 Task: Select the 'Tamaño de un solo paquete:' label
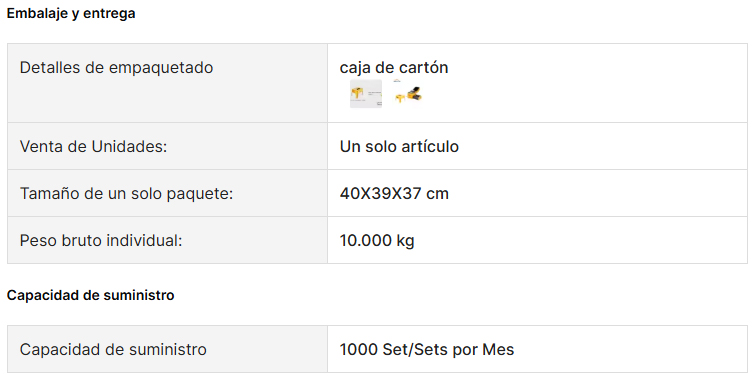(x=126, y=194)
